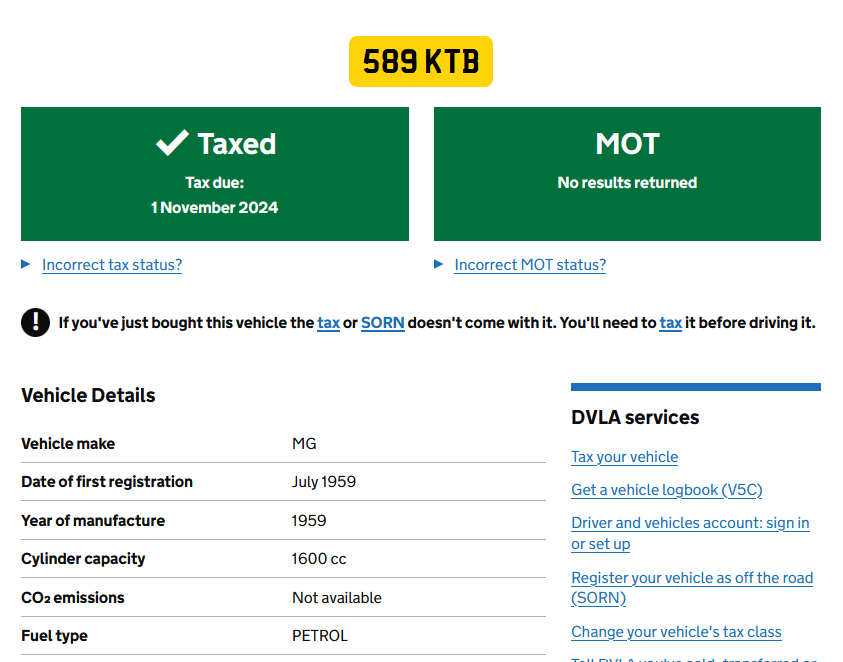Open 'Driver and vehicles account: sign in' link

[x=690, y=523]
